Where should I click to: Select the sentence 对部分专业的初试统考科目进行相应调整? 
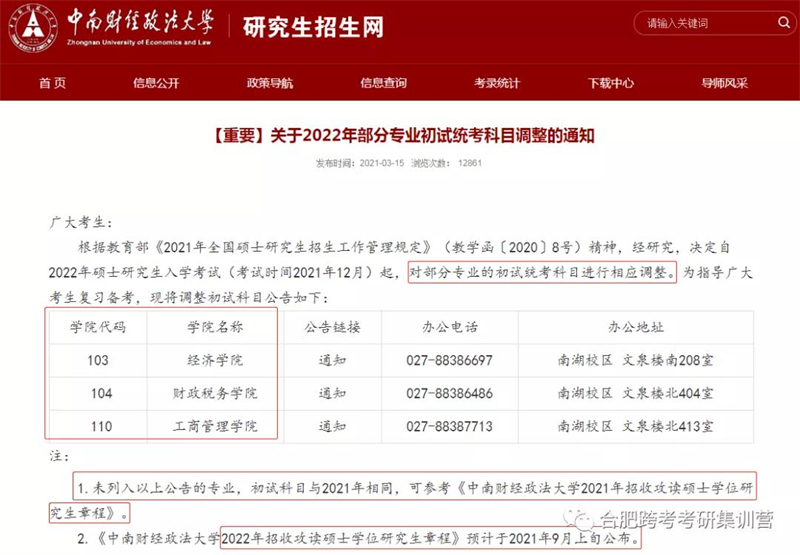coord(542,272)
